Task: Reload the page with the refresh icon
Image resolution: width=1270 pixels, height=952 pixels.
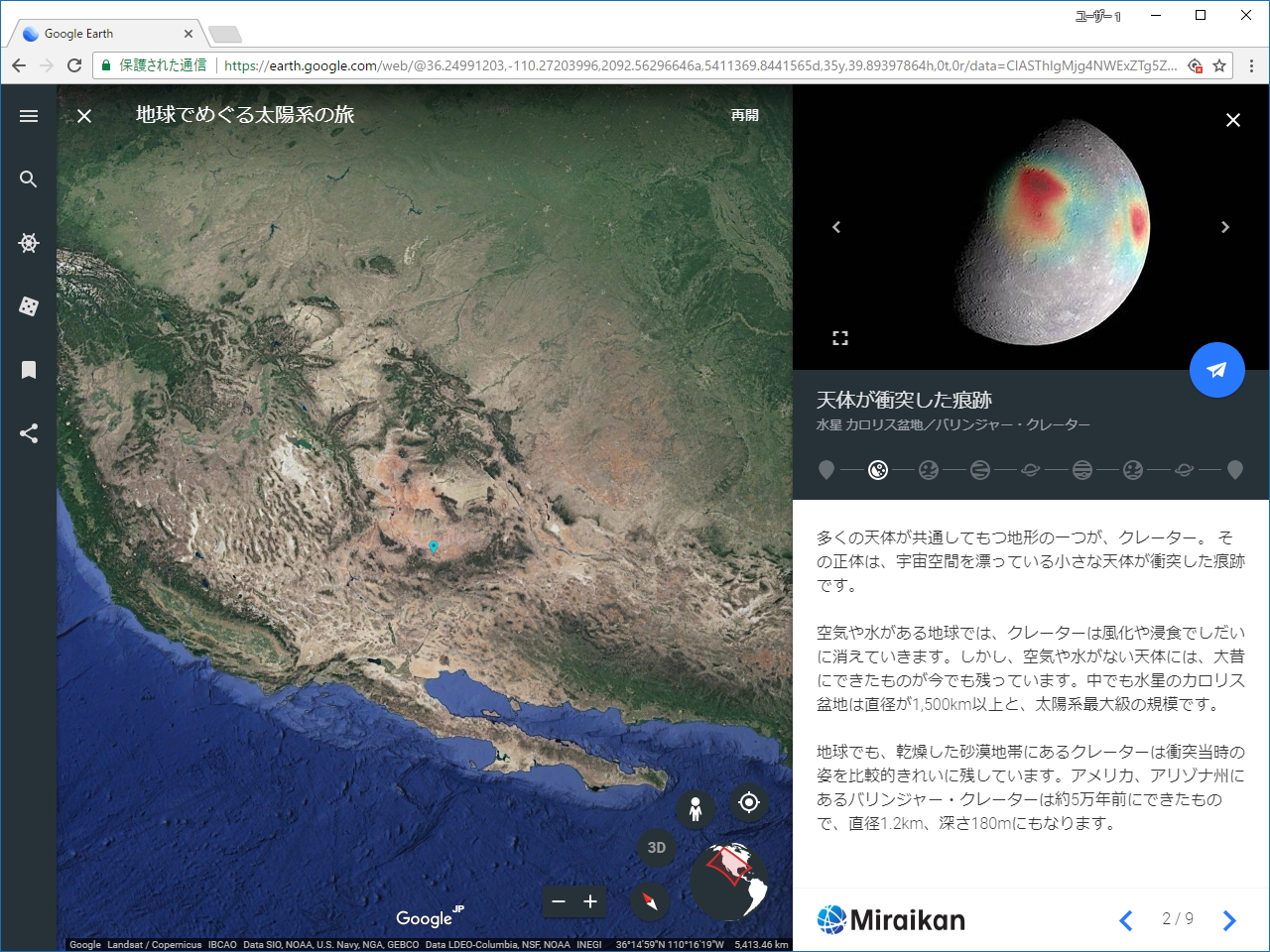Action: click(74, 65)
